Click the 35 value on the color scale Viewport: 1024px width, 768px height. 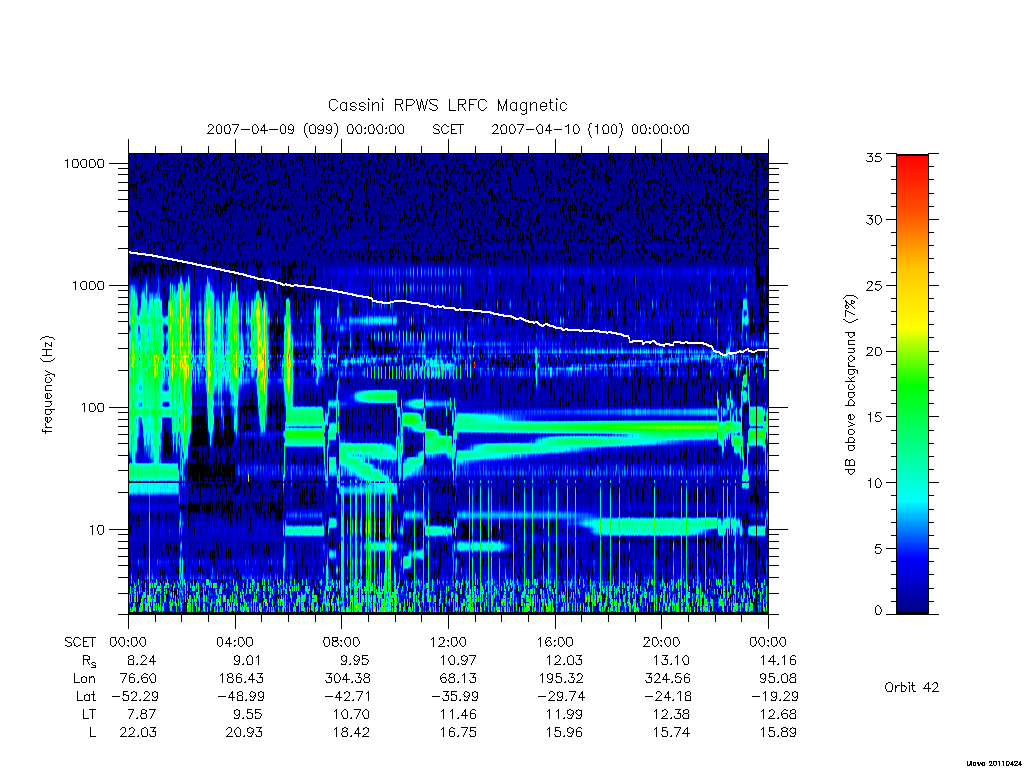tap(874, 157)
